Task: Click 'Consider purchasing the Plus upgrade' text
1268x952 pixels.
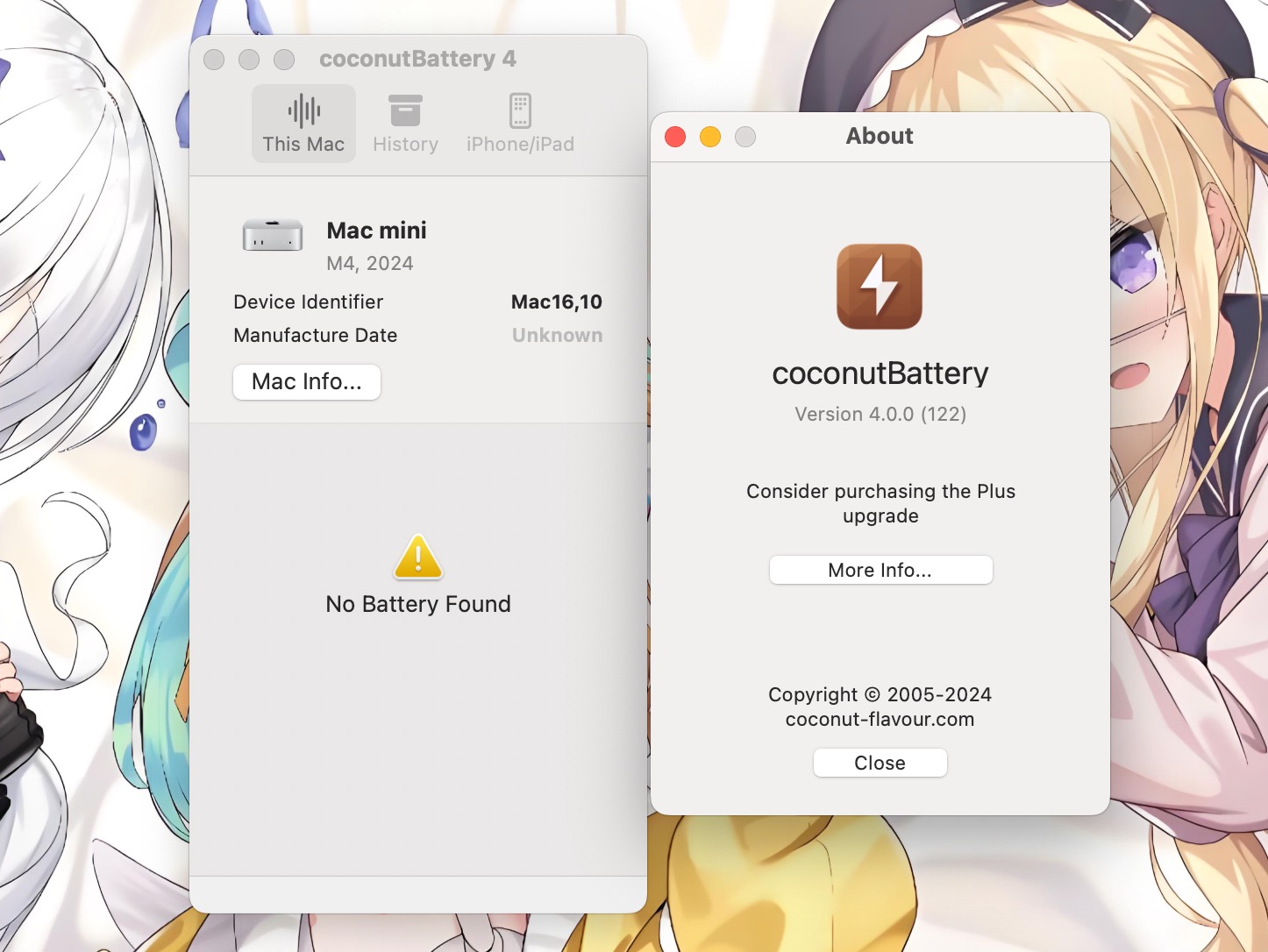Action: pyautogui.click(x=880, y=503)
